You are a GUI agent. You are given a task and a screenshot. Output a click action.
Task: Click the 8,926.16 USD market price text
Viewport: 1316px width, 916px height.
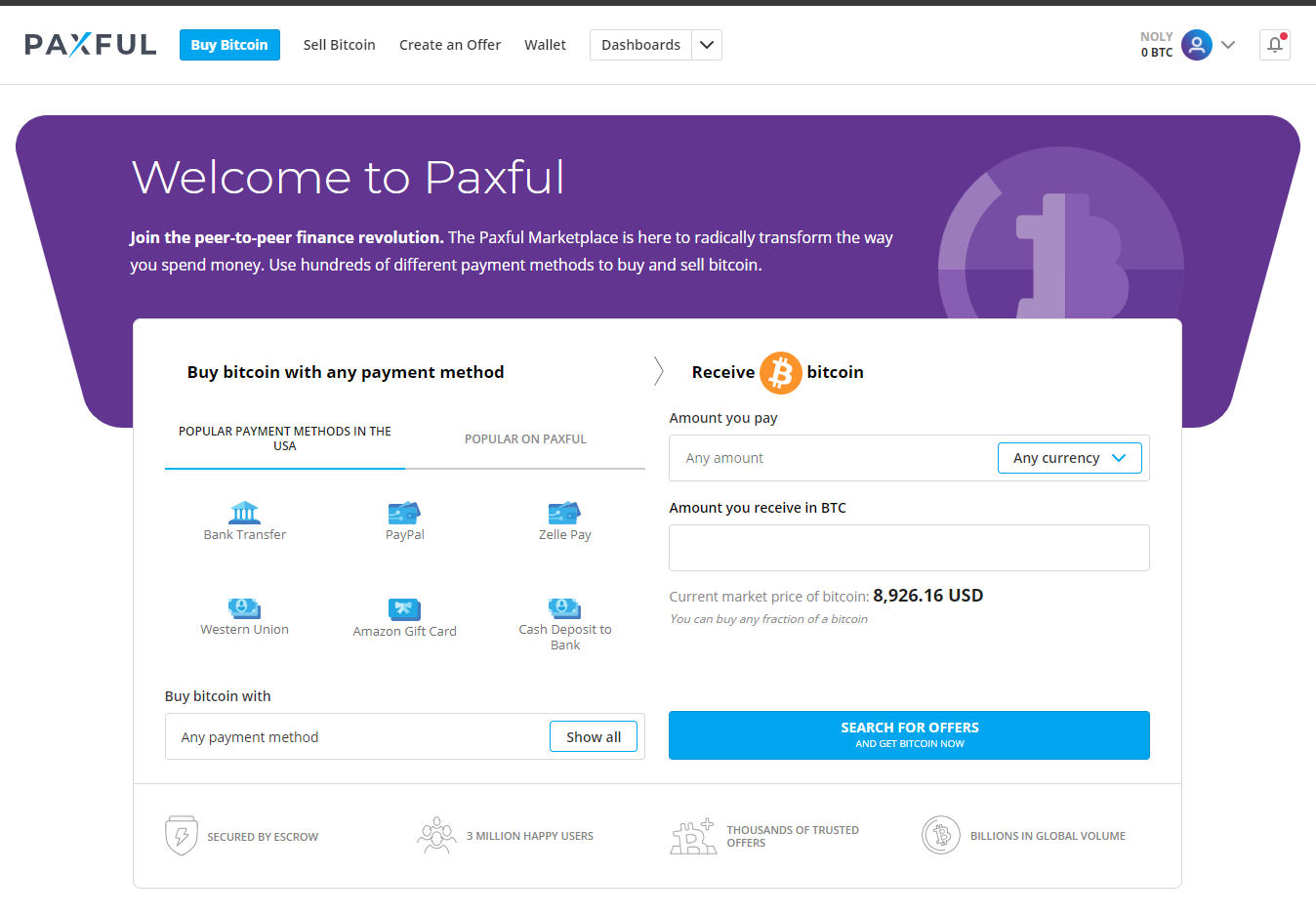(x=927, y=596)
